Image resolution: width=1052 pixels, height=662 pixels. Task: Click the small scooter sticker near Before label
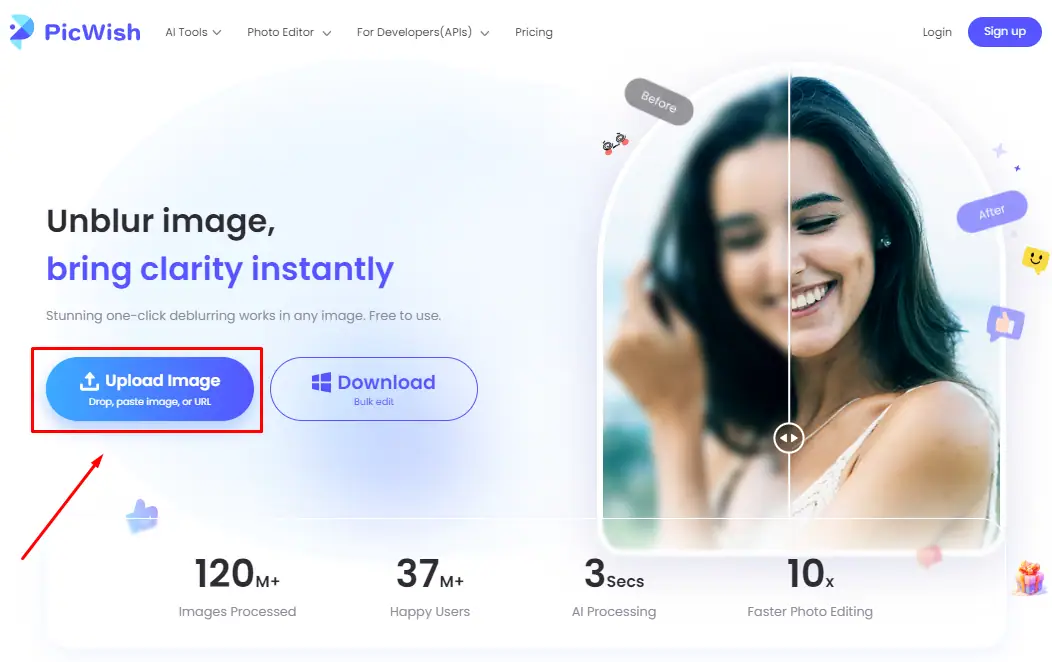pyautogui.click(x=615, y=143)
